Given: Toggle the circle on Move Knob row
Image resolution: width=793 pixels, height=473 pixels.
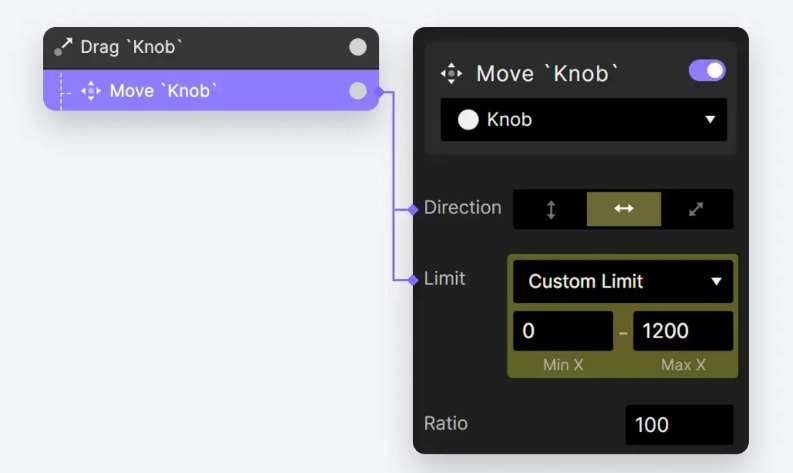Looking at the screenshot, I should point(358,91).
